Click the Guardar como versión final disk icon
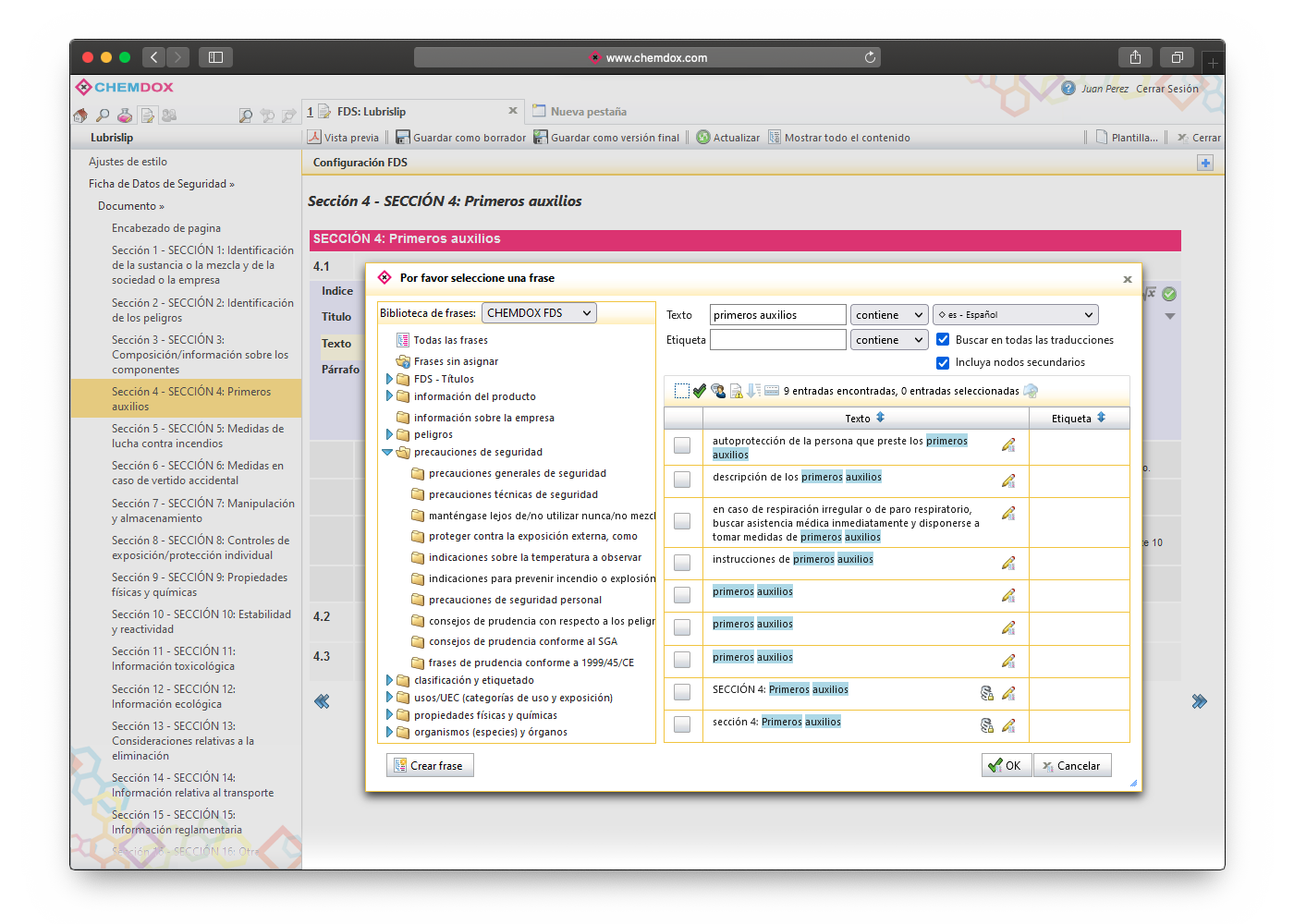Viewport: 1294px width, 924px height. tap(541, 137)
